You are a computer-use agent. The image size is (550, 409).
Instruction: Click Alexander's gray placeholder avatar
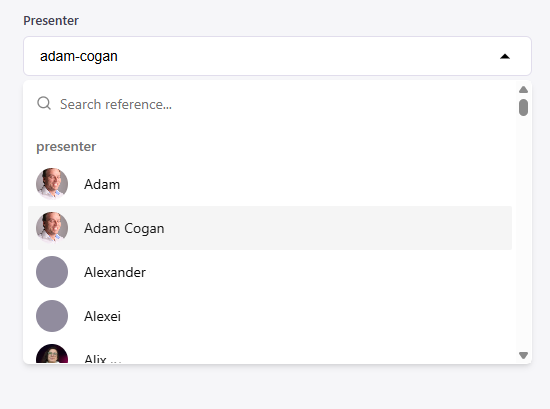click(52, 272)
